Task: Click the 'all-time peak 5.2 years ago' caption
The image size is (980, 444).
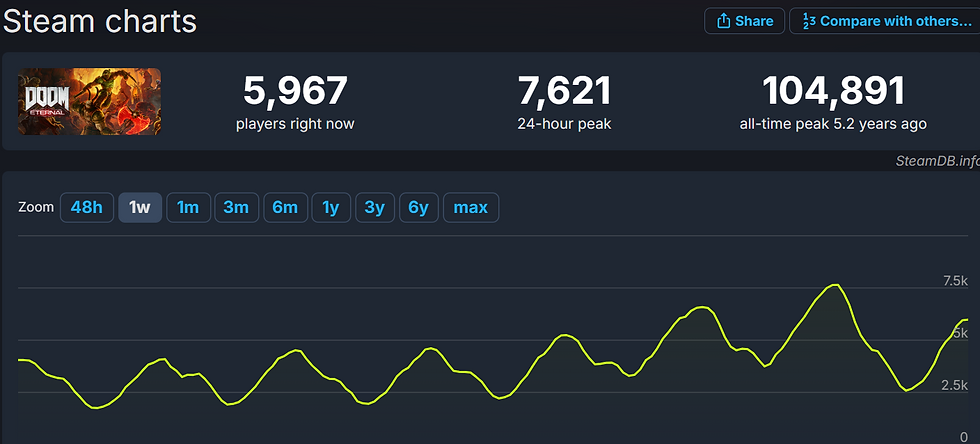Action: coord(833,124)
